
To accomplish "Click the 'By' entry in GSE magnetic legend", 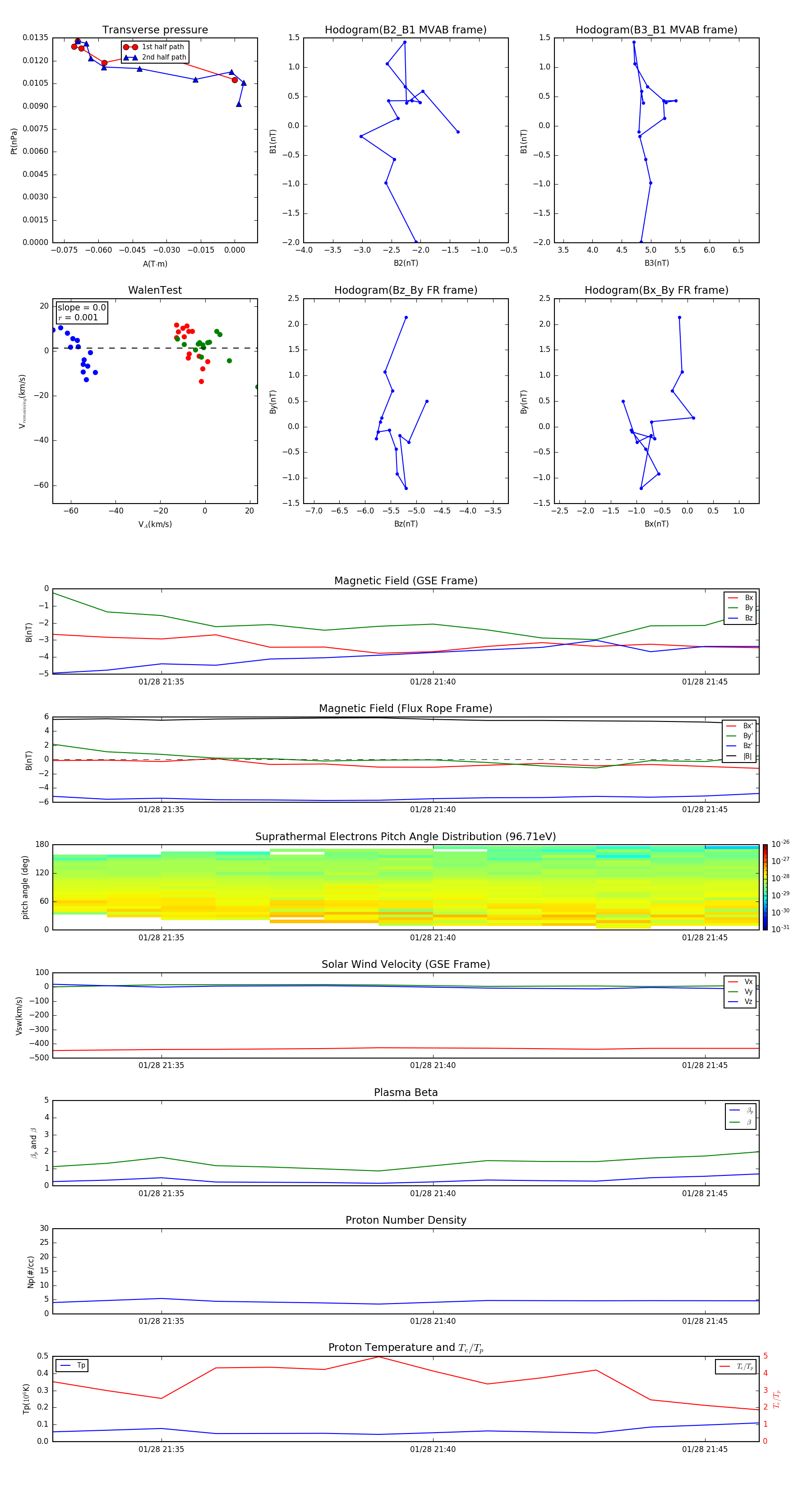I will (x=740, y=607).
